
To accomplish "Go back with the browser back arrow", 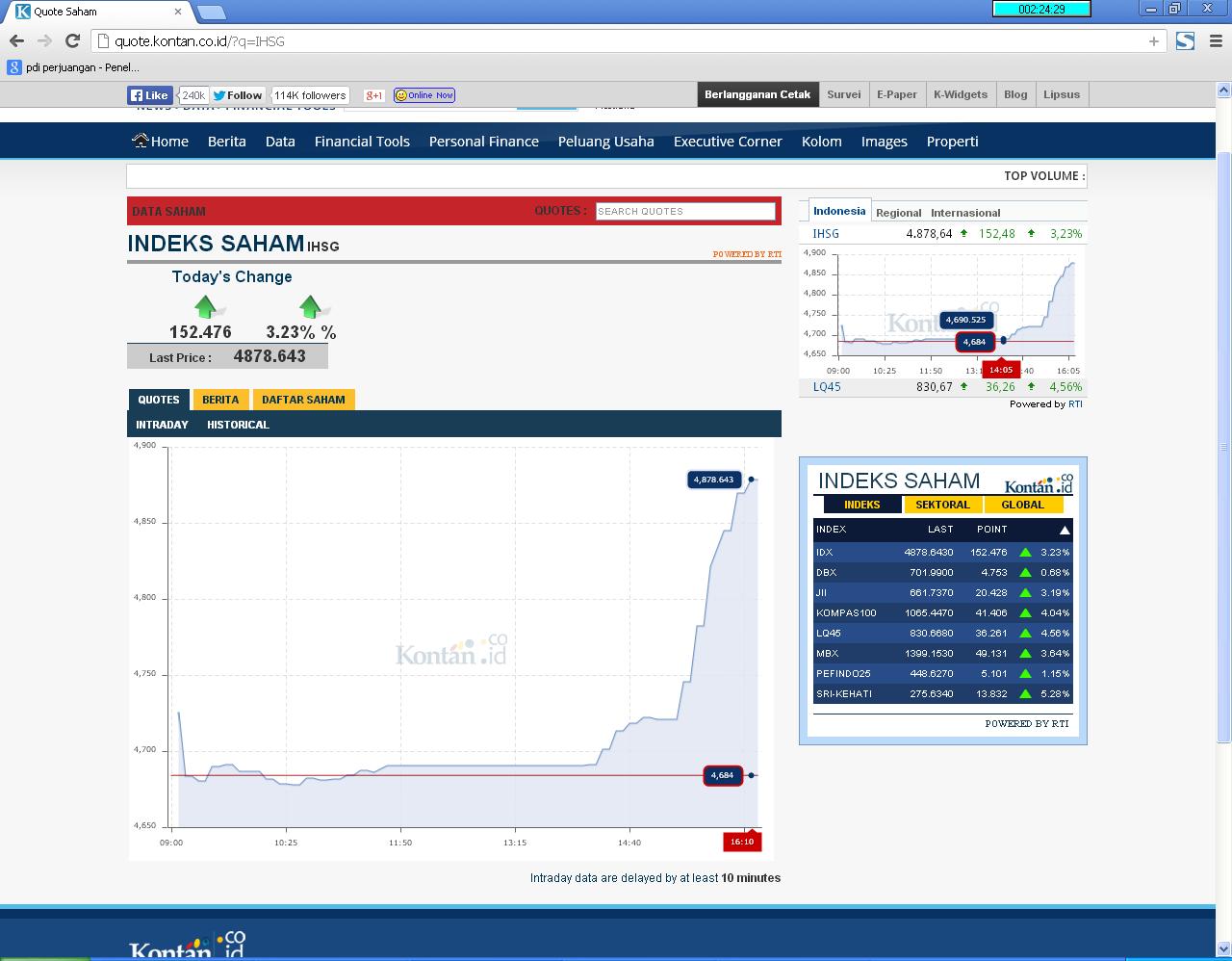I will [16, 40].
